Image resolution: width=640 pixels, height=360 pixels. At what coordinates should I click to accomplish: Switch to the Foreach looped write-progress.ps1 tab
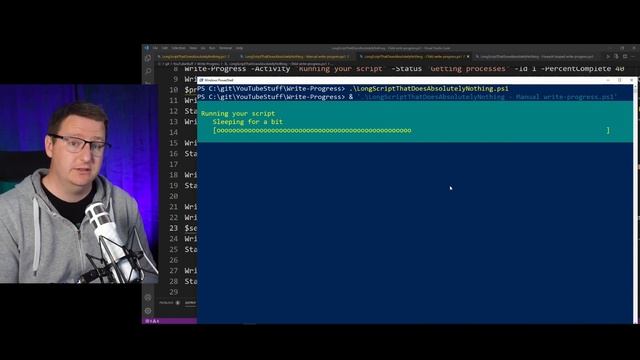[536, 57]
